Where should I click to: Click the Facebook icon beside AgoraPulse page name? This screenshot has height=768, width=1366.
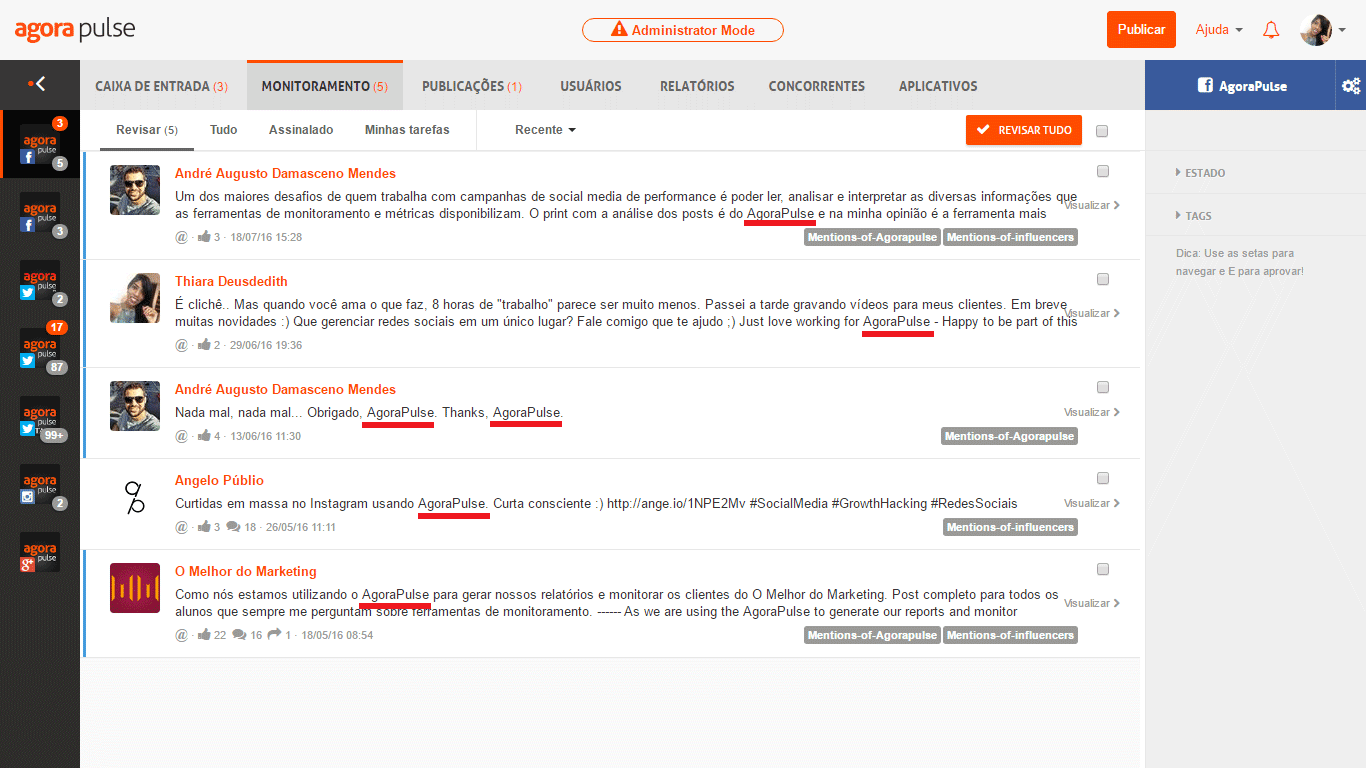[1205, 86]
